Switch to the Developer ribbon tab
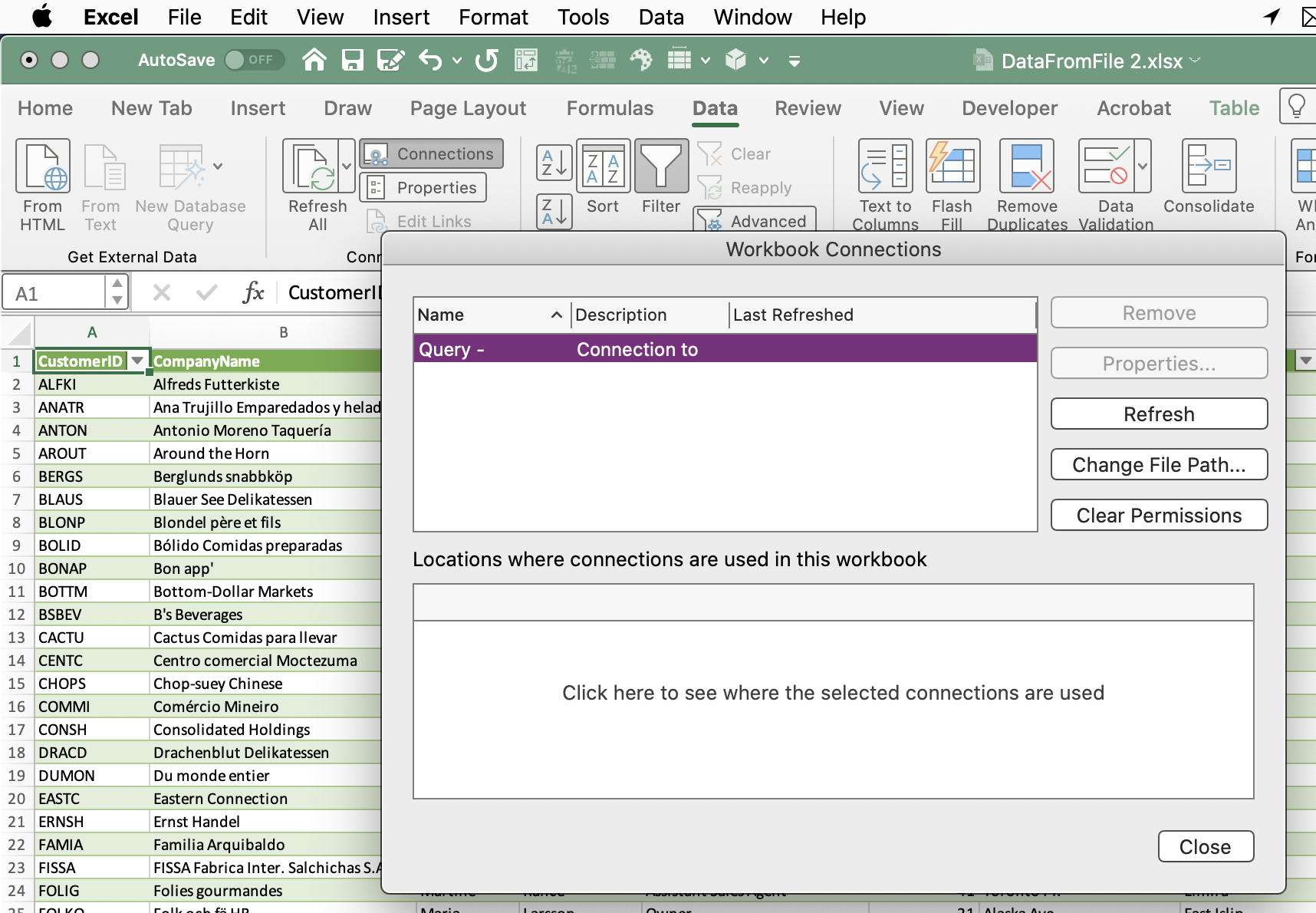This screenshot has height=913, width=1316. pos(1009,108)
